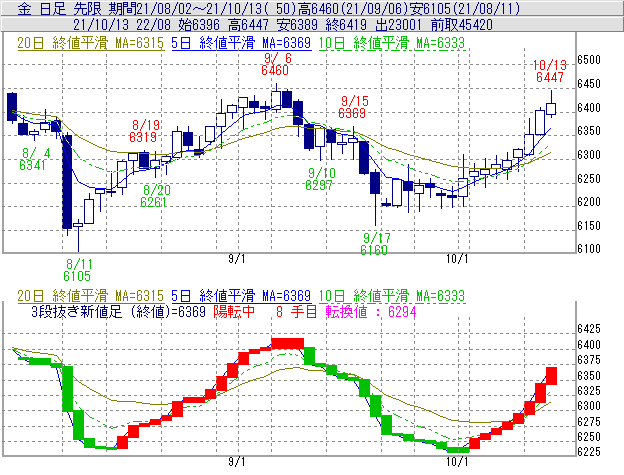The width and height of the screenshot is (624, 475).
Task: Click the upper chart 10/1 date label
Action: [457, 259]
